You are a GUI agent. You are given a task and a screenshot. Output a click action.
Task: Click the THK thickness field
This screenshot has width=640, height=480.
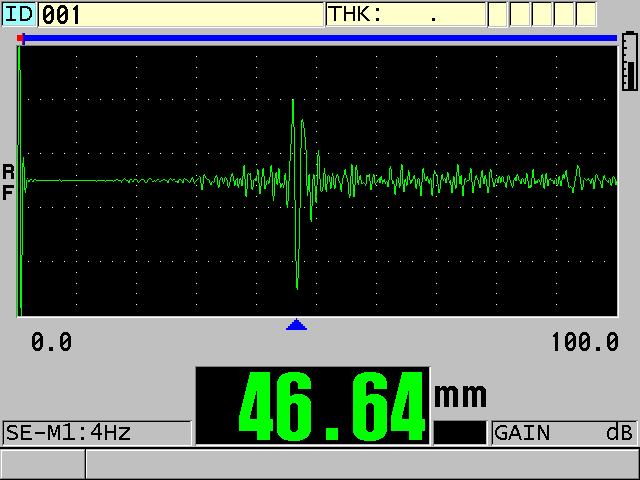[405, 14]
